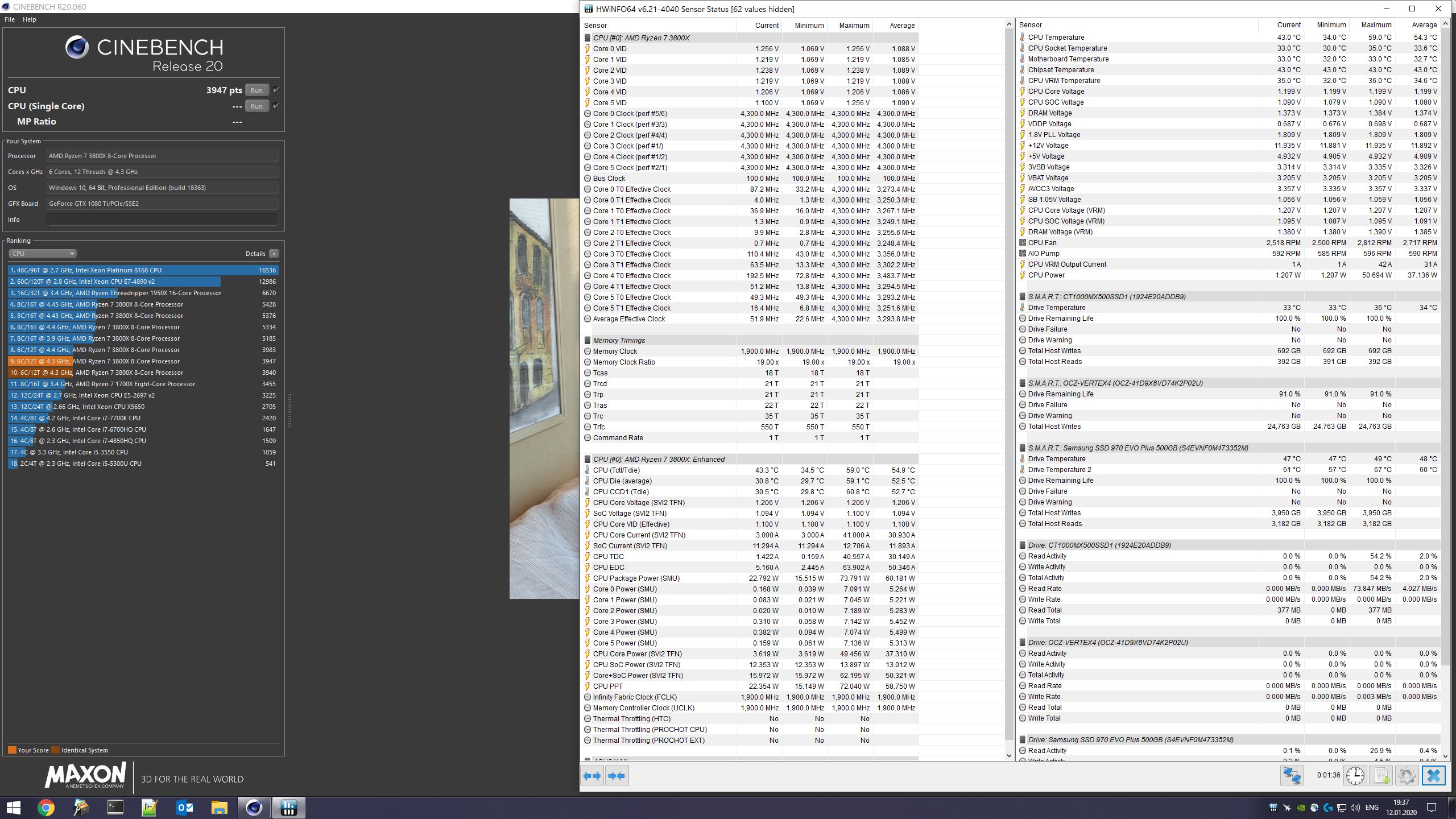Open the Cinebench File menu

[x=10, y=19]
